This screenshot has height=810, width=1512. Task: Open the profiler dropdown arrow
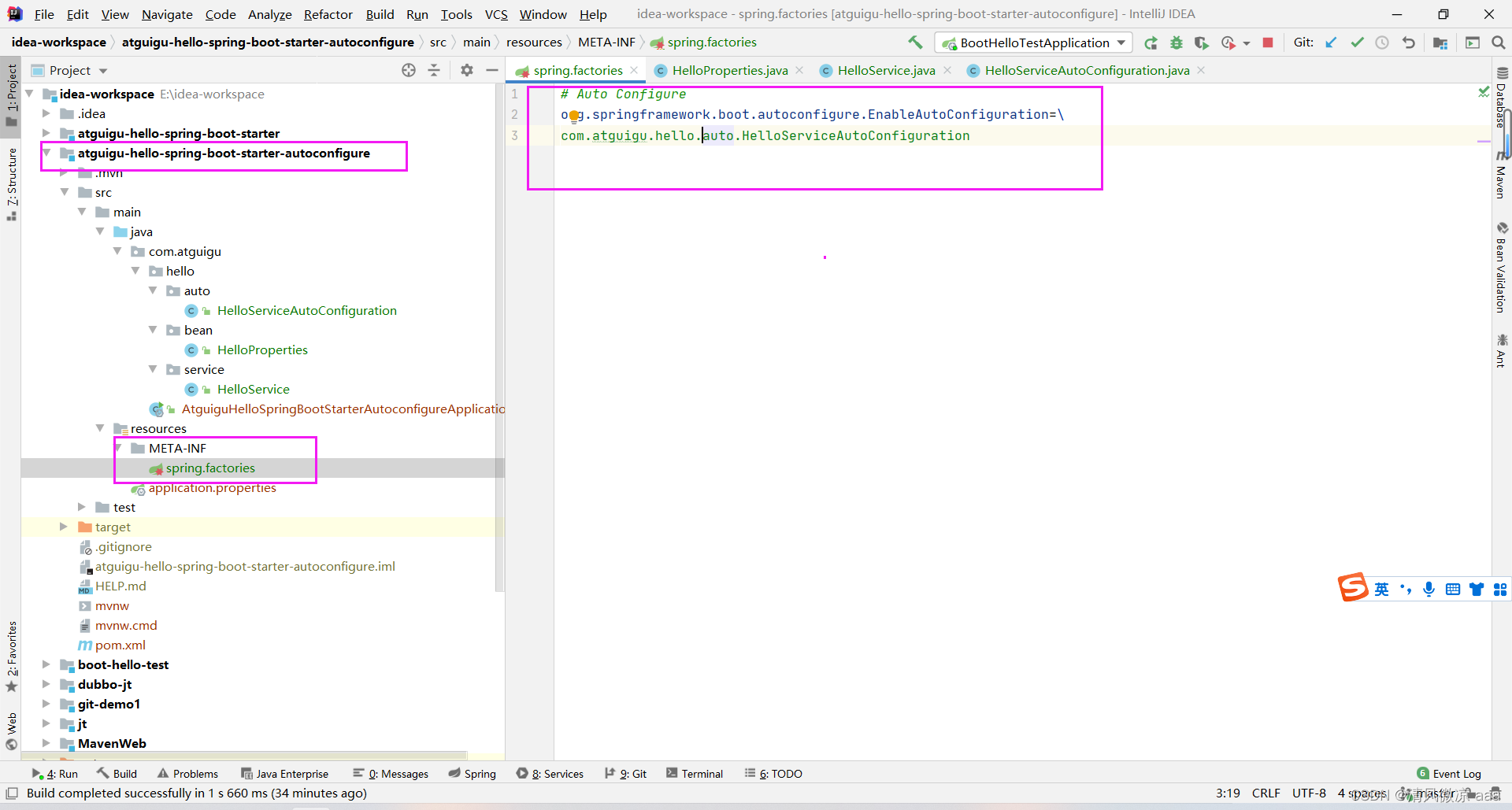tap(1247, 43)
